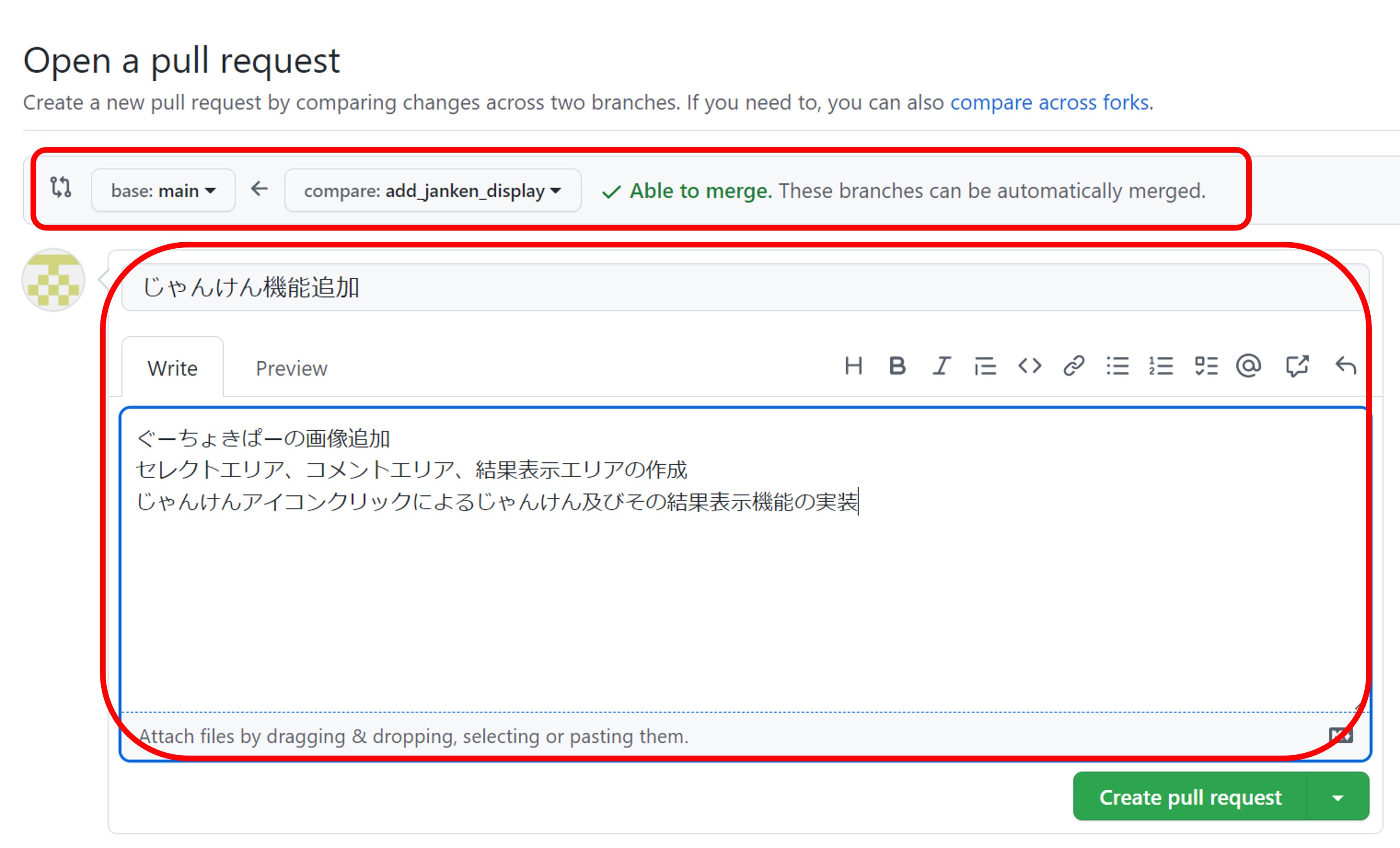Add a link icon
The height and width of the screenshot is (848, 1400).
pyautogui.click(x=1073, y=366)
